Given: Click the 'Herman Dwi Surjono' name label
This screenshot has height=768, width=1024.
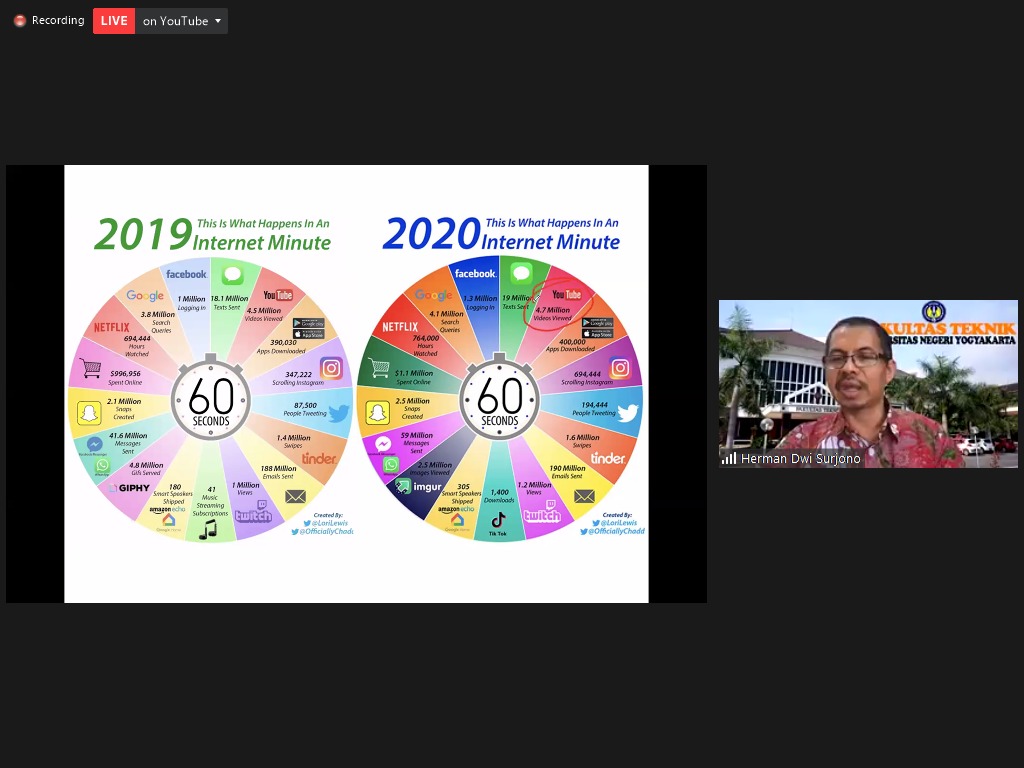Looking at the screenshot, I should click(801, 458).
